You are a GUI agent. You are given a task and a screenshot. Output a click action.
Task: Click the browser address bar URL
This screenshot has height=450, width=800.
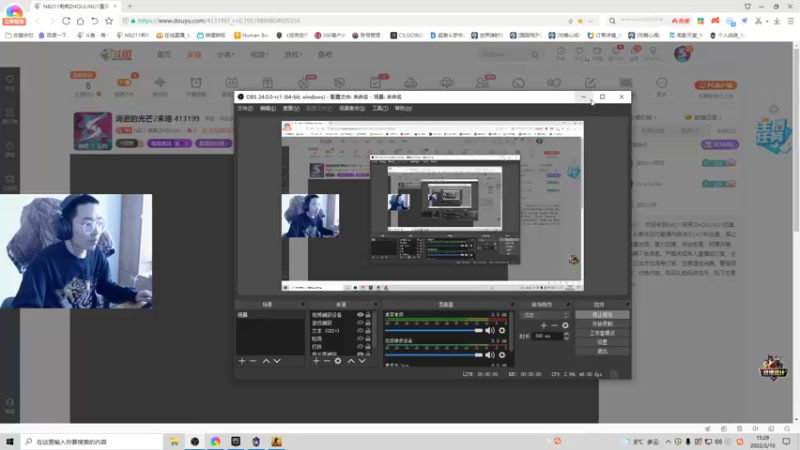218,21
